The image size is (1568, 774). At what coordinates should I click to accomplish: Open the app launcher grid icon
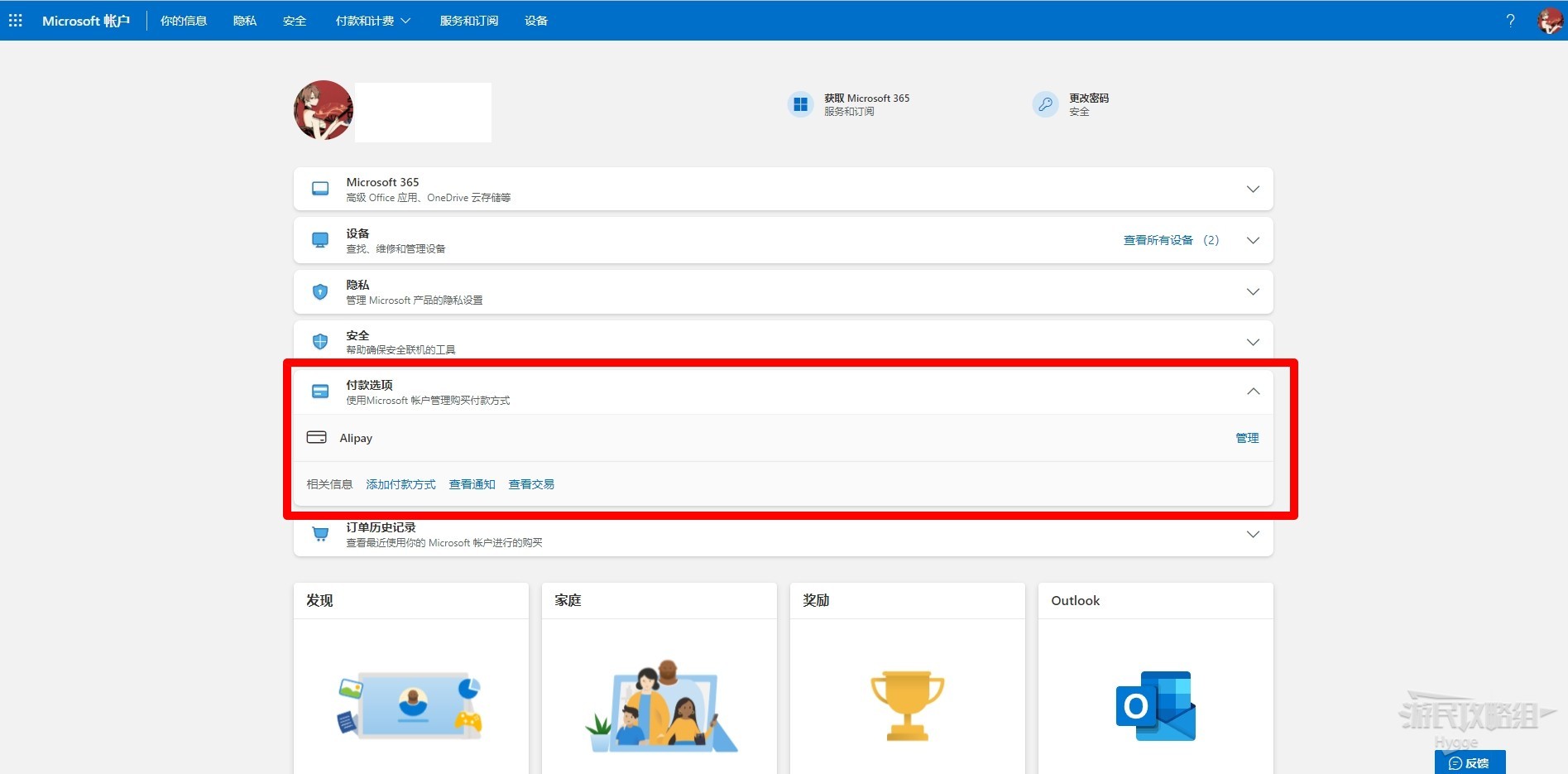(15, 20)
